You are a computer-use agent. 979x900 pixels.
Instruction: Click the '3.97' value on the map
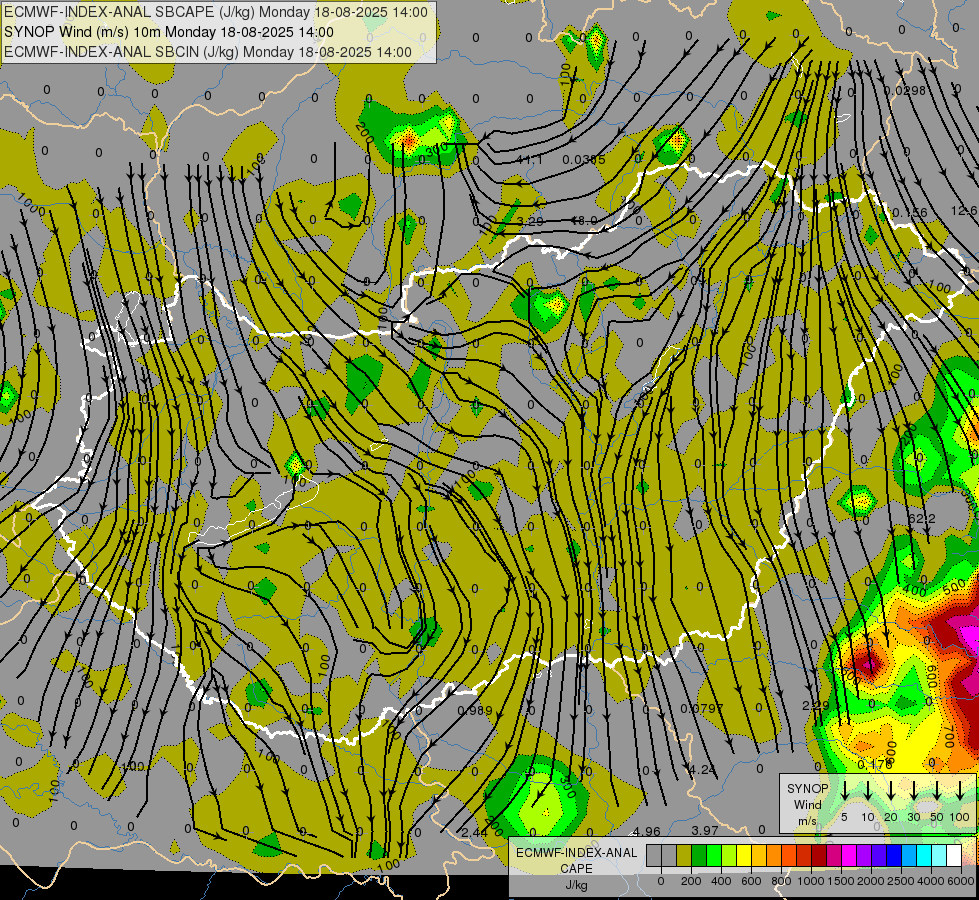pos(705,830)
